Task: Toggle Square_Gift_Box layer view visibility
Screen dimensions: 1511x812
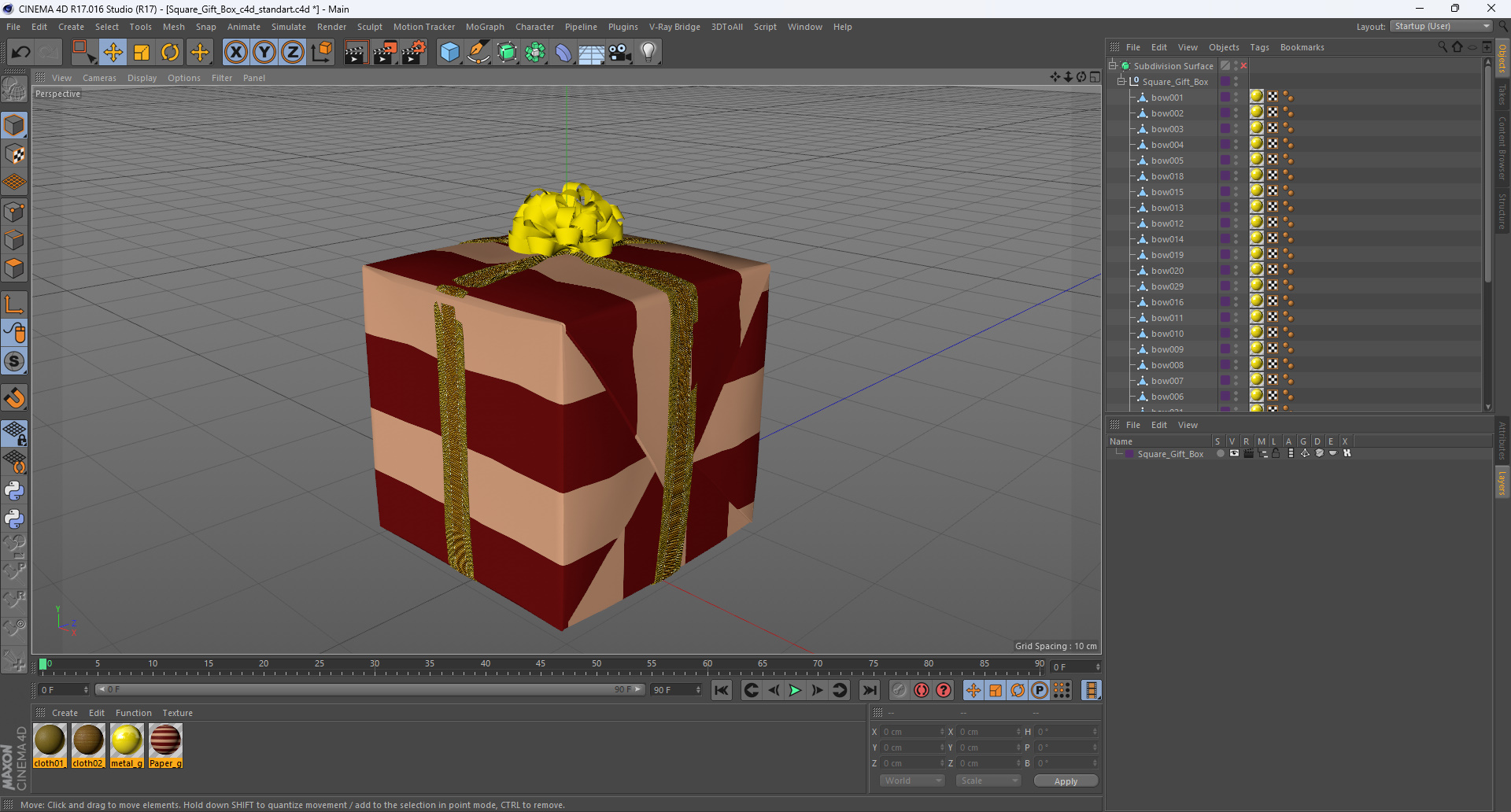Action: pyautogui.click(x=1234, y=453)
